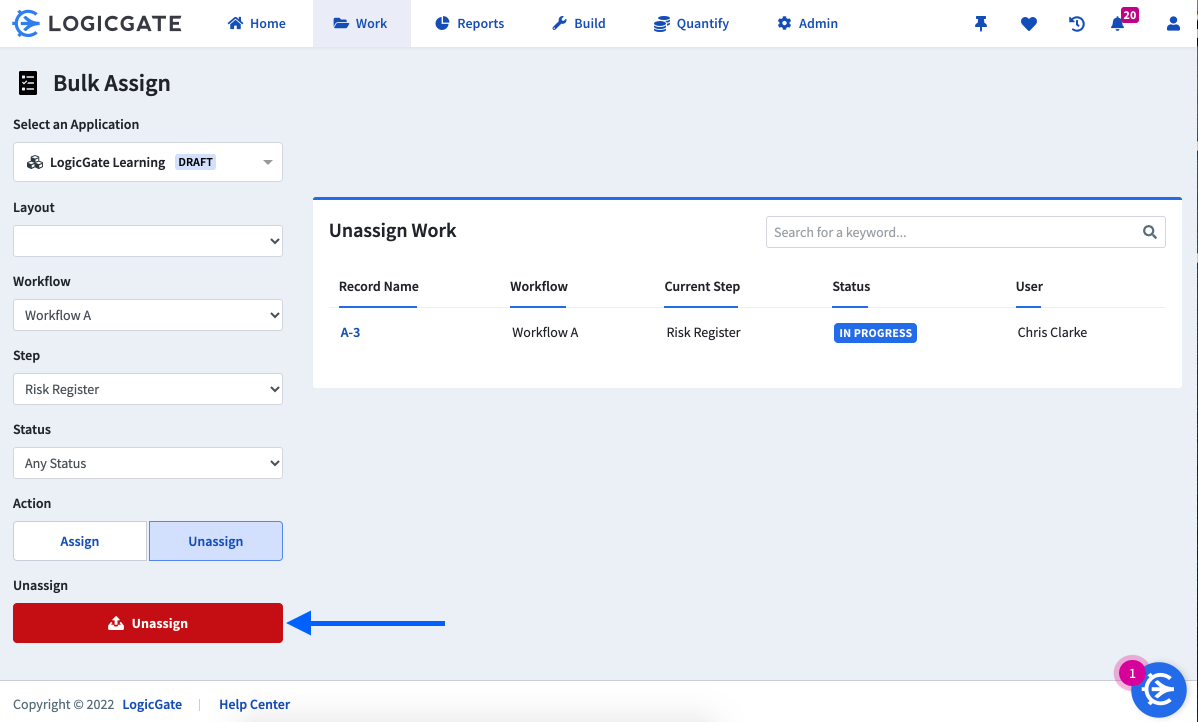Open the pinned items icon
1198x722 pixels.
[981, 24]
